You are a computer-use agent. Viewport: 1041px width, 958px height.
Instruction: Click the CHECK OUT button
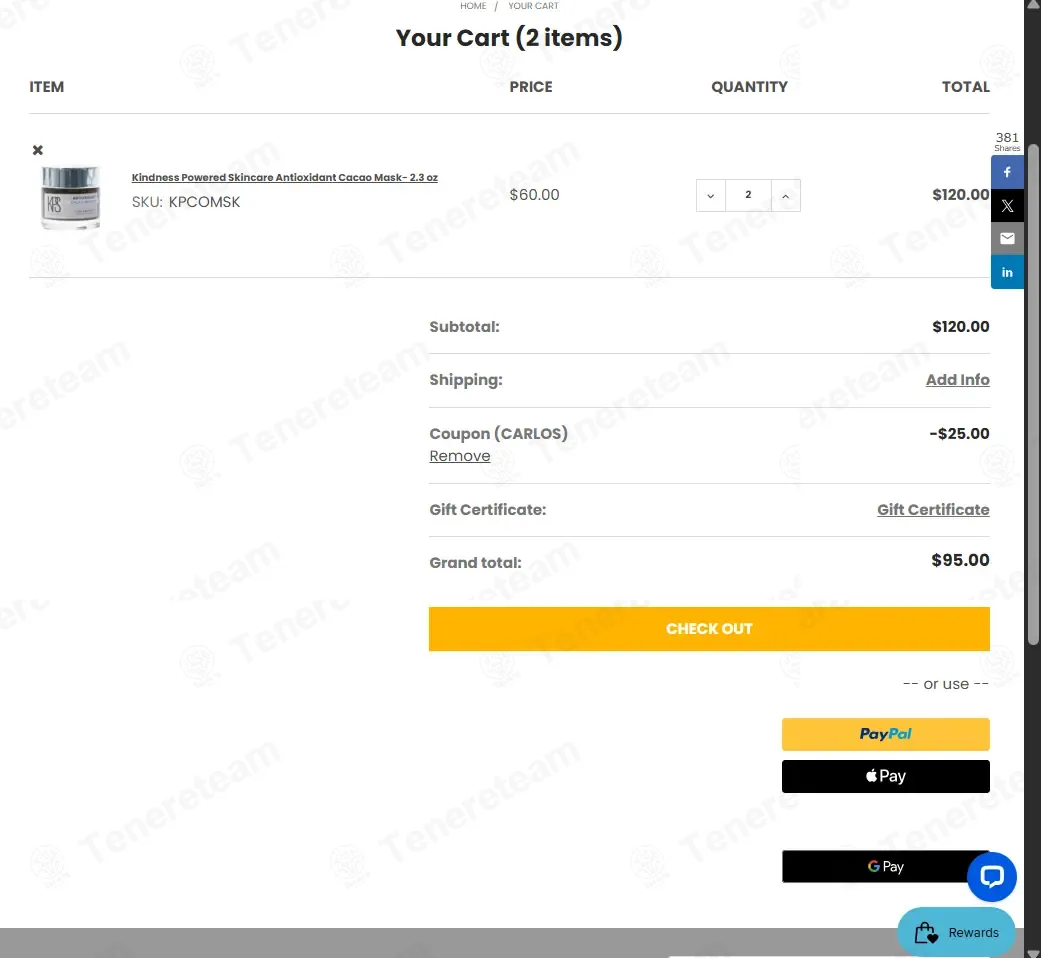(709, 629)
